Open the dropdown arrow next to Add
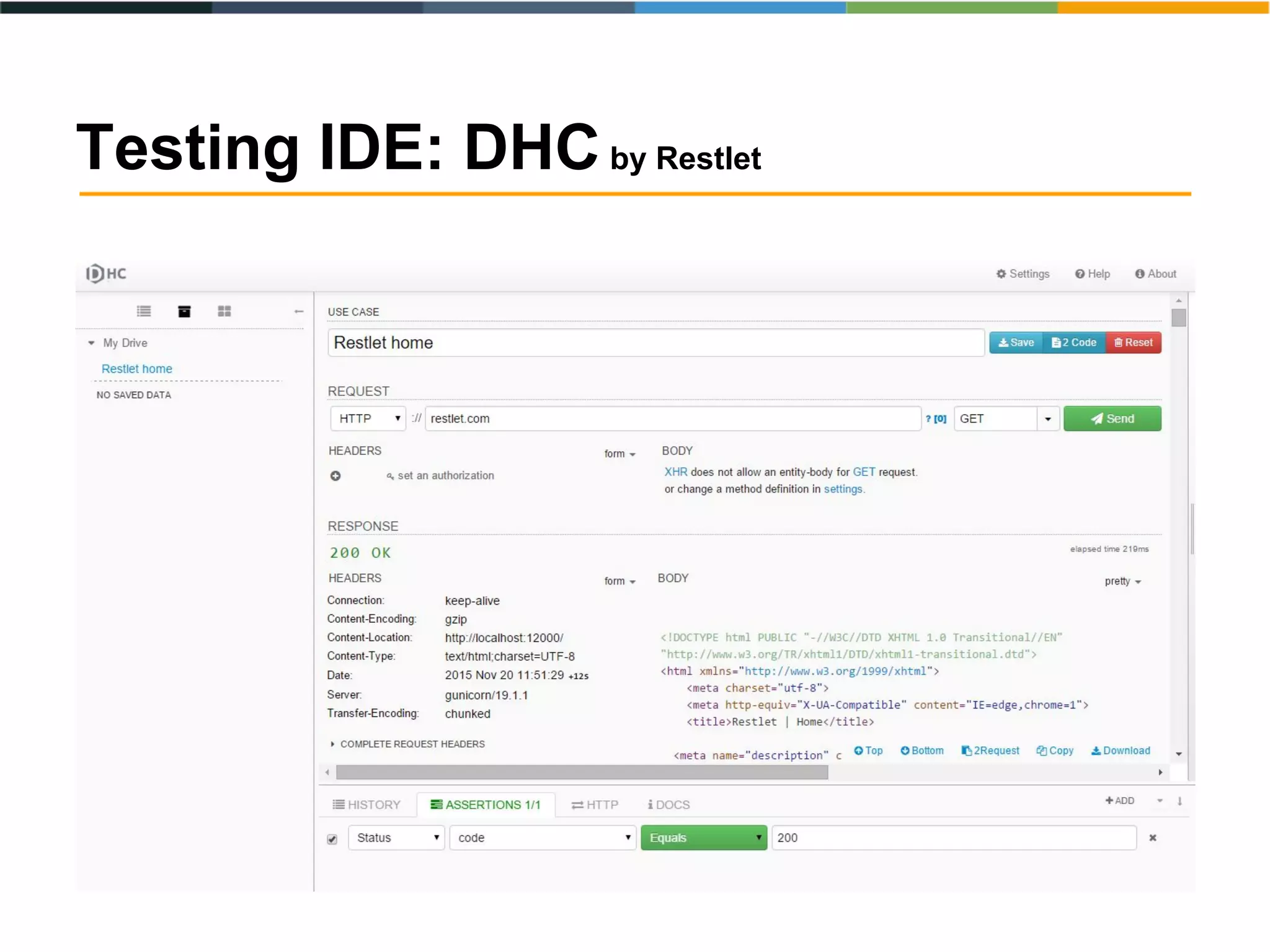This screenshot has height=952, width=1270. pyautogui.click(x=1160, y=801)
